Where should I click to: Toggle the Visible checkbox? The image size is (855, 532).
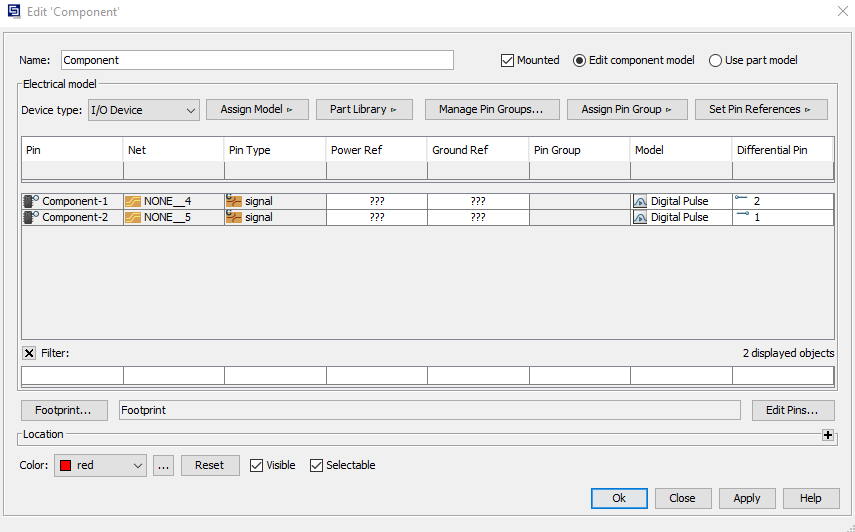(257, 465)
